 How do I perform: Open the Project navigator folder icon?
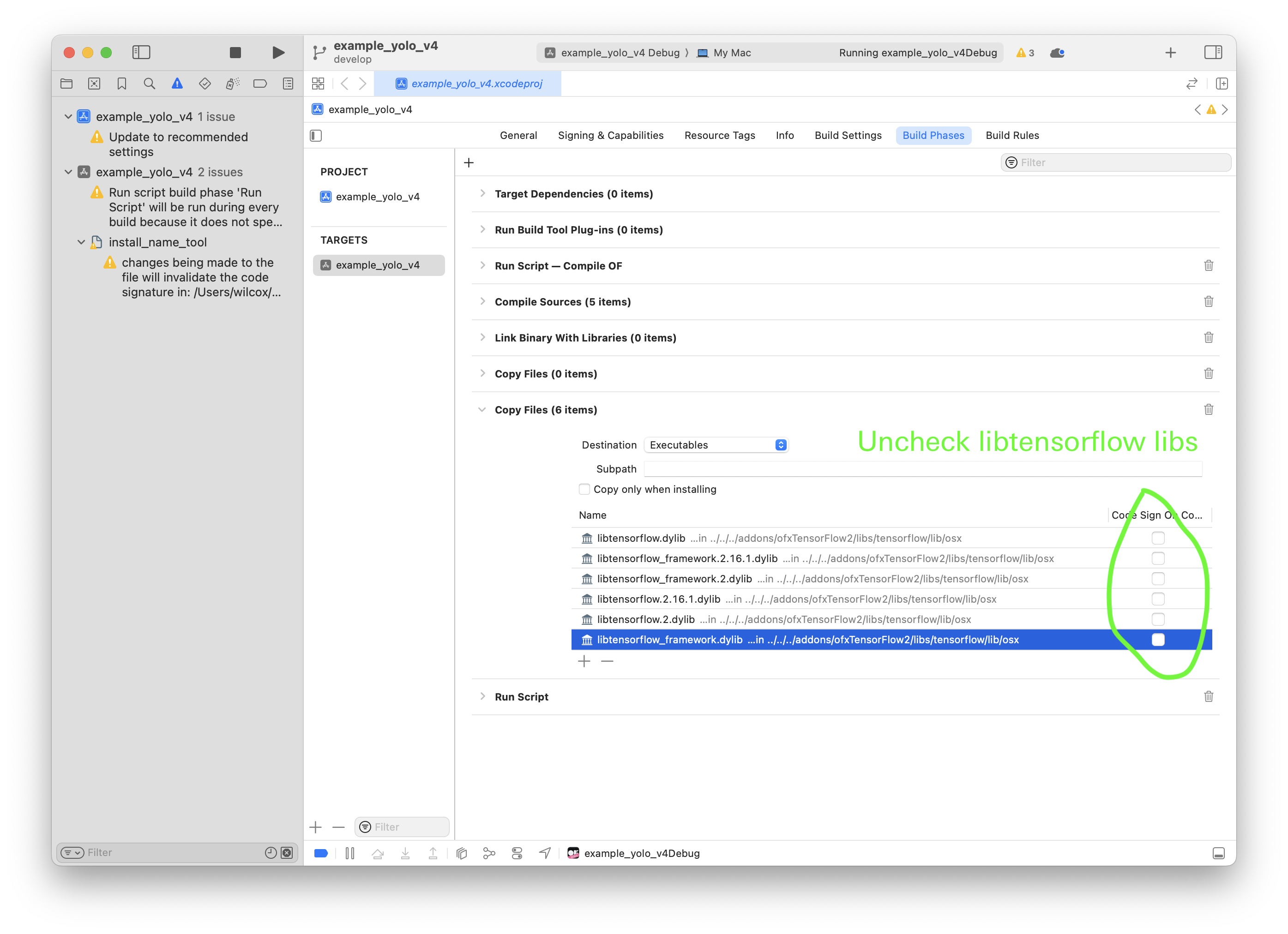[66, 84]
